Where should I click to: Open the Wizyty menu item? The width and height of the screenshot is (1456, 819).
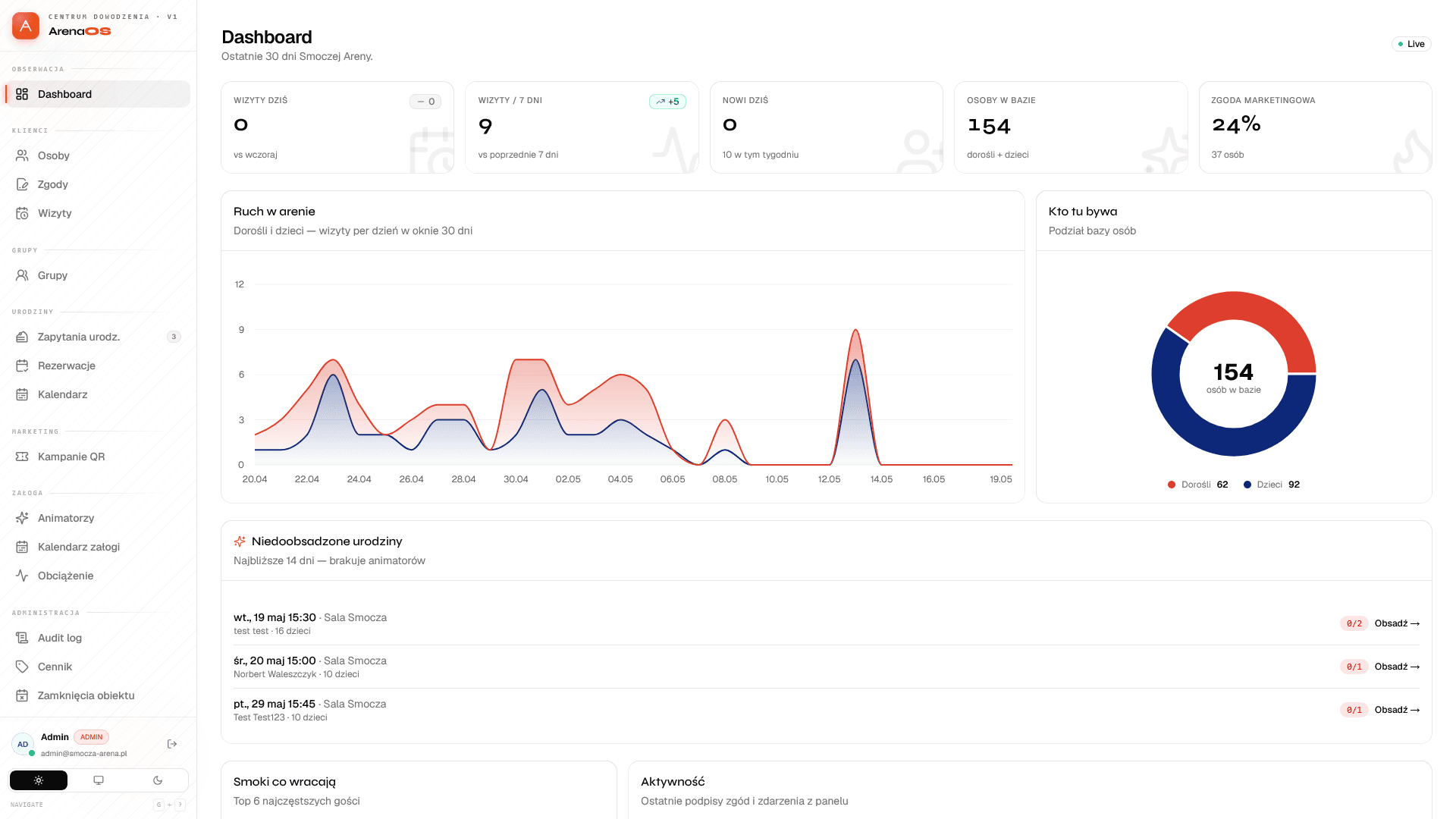[x=97, y=213]
